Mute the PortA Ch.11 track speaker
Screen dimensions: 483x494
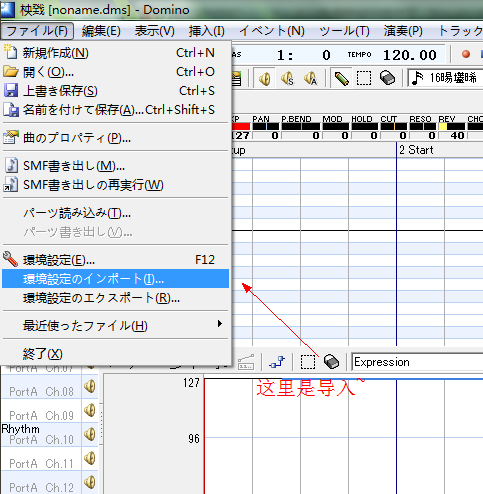coord(90,458)
